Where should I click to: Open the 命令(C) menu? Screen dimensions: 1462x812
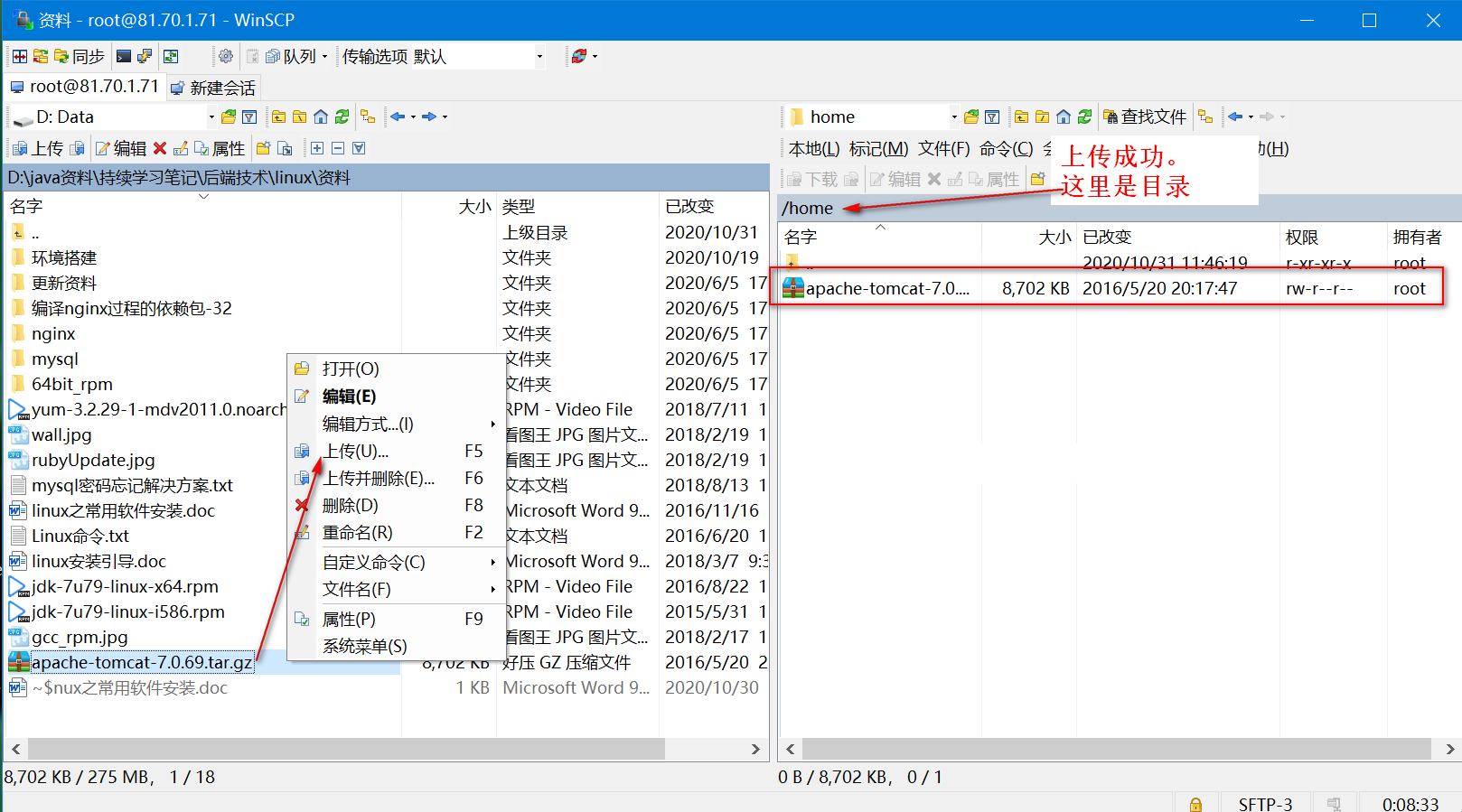click(x=1006, y=148)
